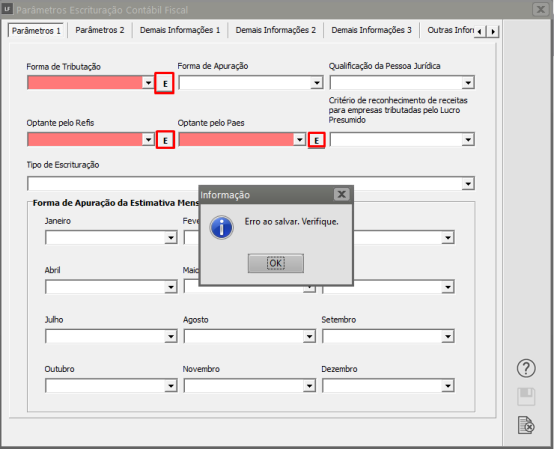Screen dimensions: 554x449
Task: Open the Tipo de Escrituração dropdown
Action: 468,184
